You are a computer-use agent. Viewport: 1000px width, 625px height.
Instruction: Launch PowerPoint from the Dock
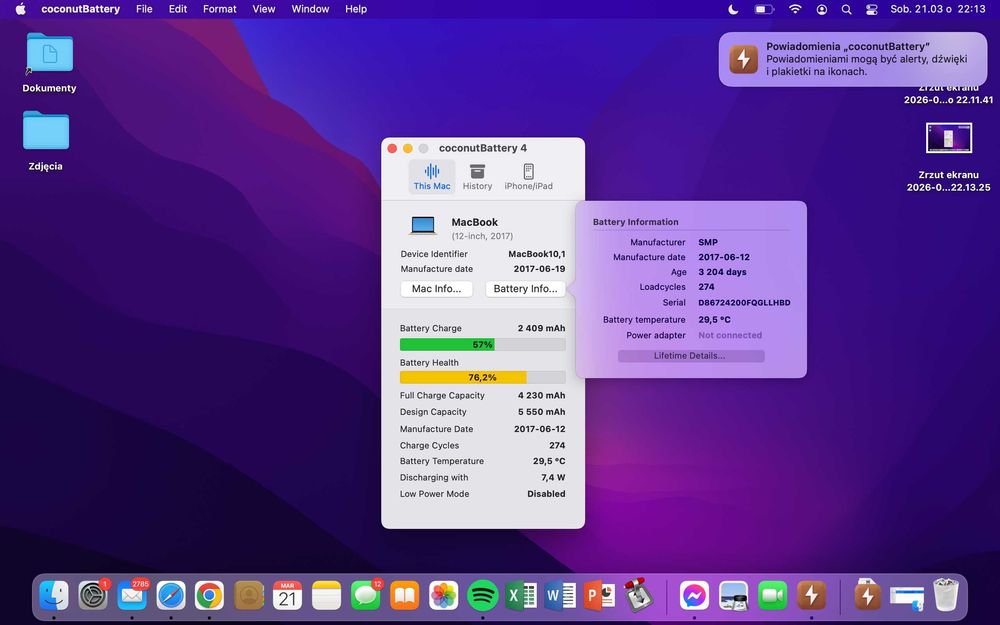(599, 596)
